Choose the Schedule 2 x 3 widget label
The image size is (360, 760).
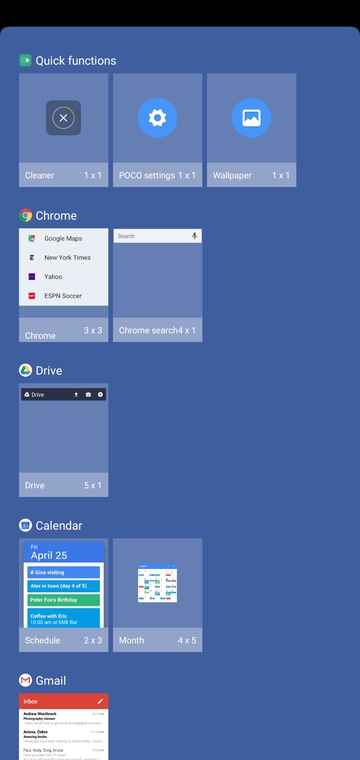pyautogui.click(x=63, y=640)
